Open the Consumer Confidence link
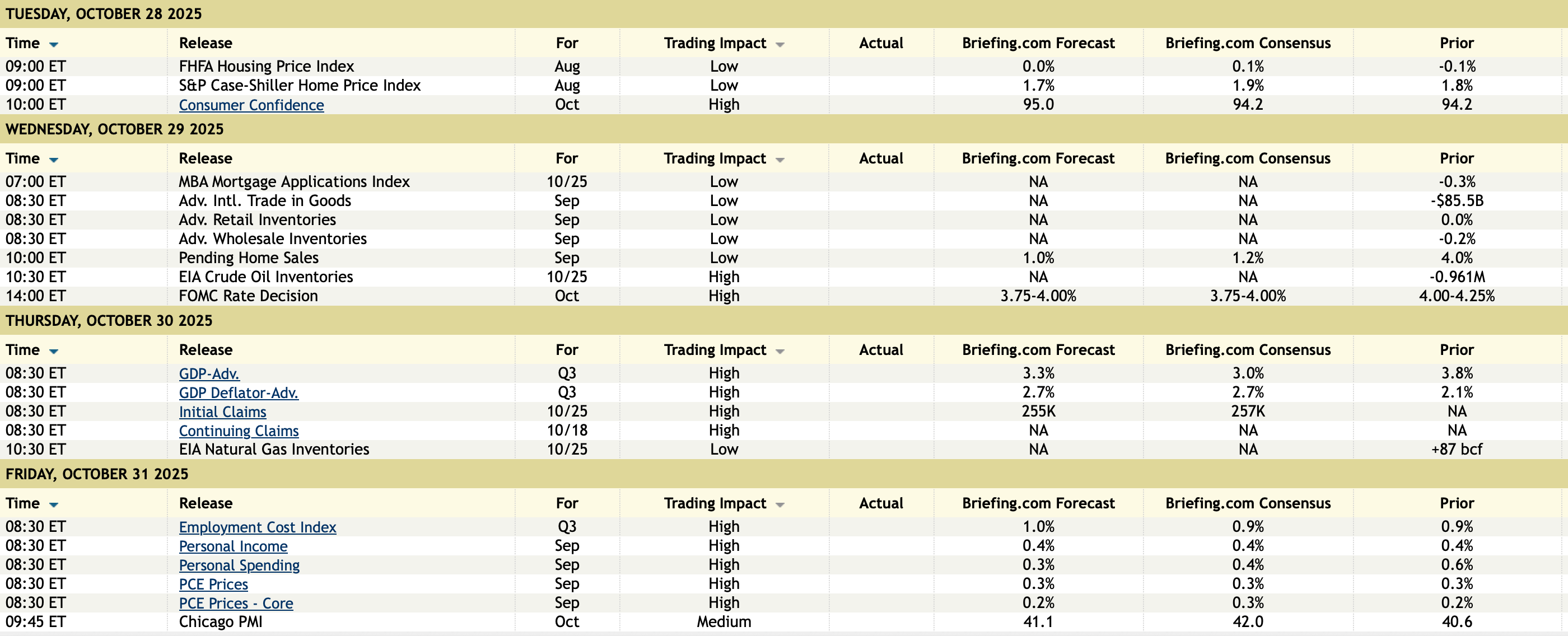Image resolution: width=1568 pixels, height=636 pixels. [251, 105]
